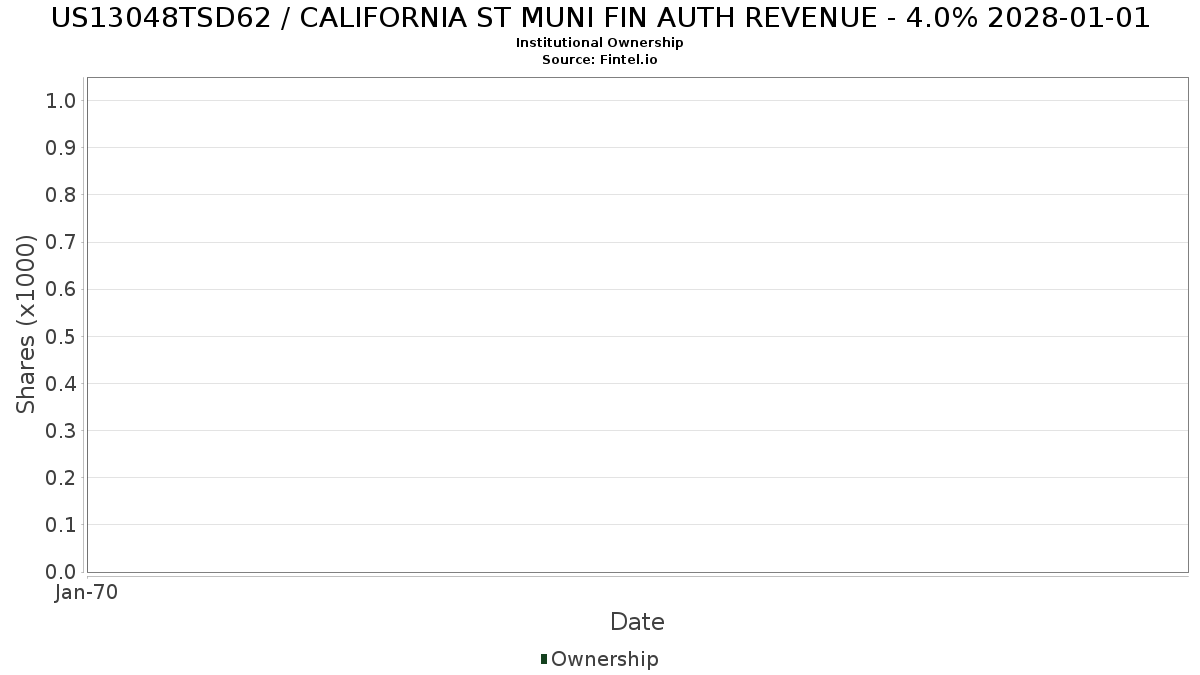Click the 0.4 y-axis tick label

61,384
